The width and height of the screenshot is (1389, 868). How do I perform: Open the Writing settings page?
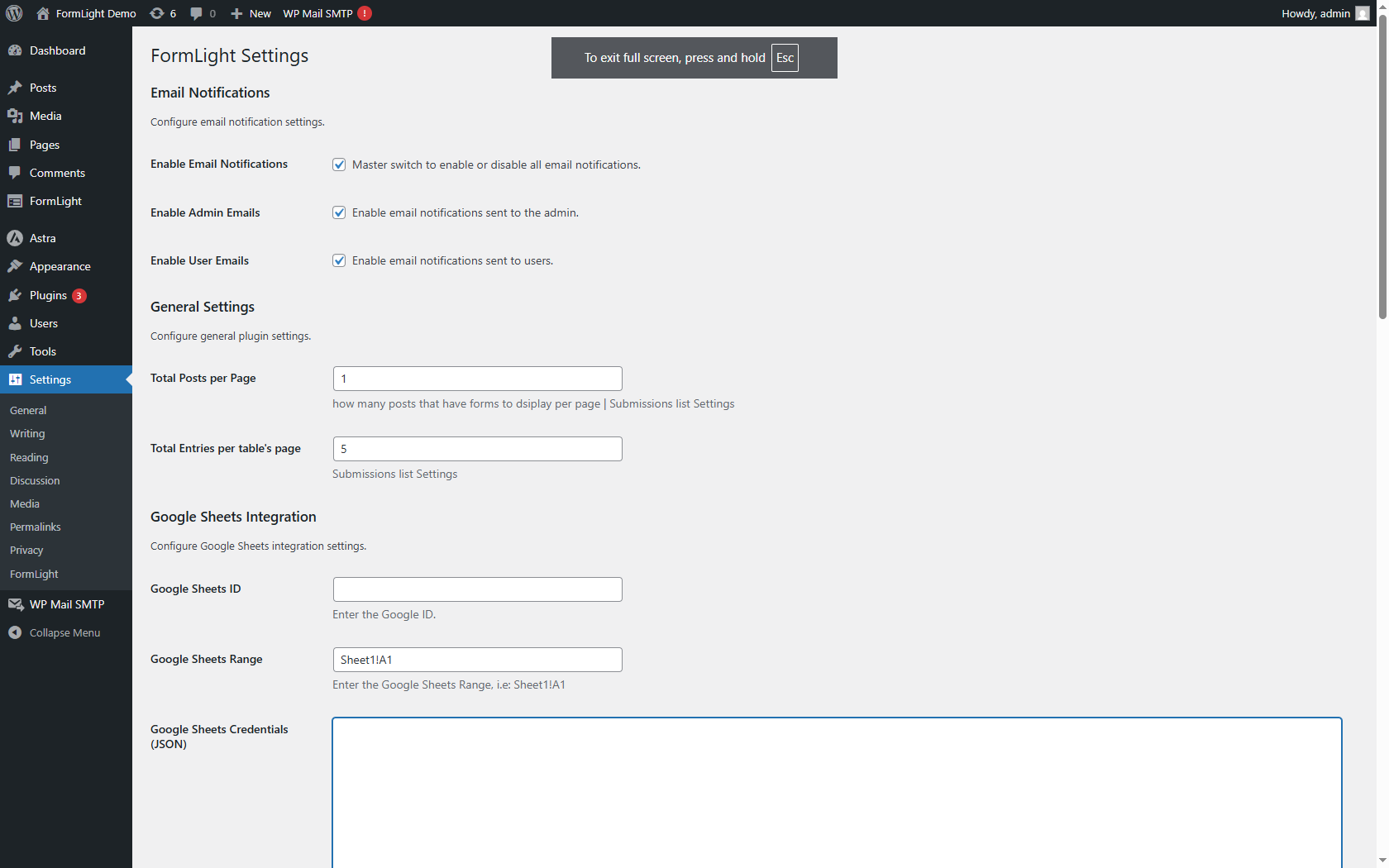(x=27, y=433)
